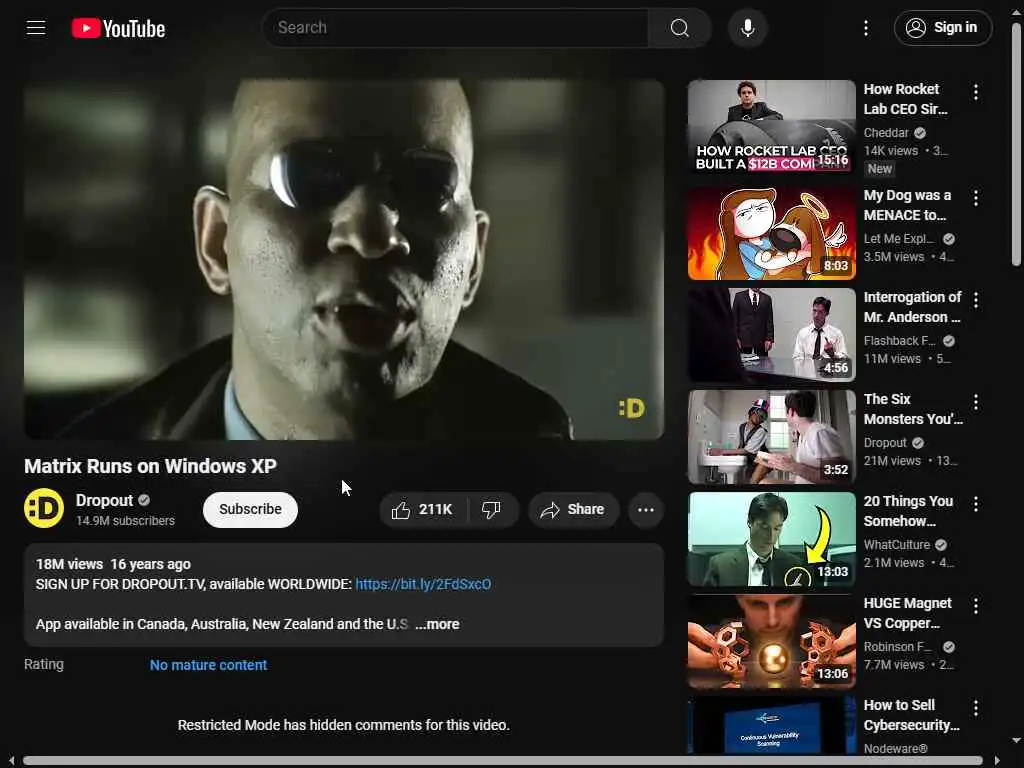Like the video with 211K likes
This screenshot has height=768, width=1024.
pyautogui.click(x=423, y=509)
